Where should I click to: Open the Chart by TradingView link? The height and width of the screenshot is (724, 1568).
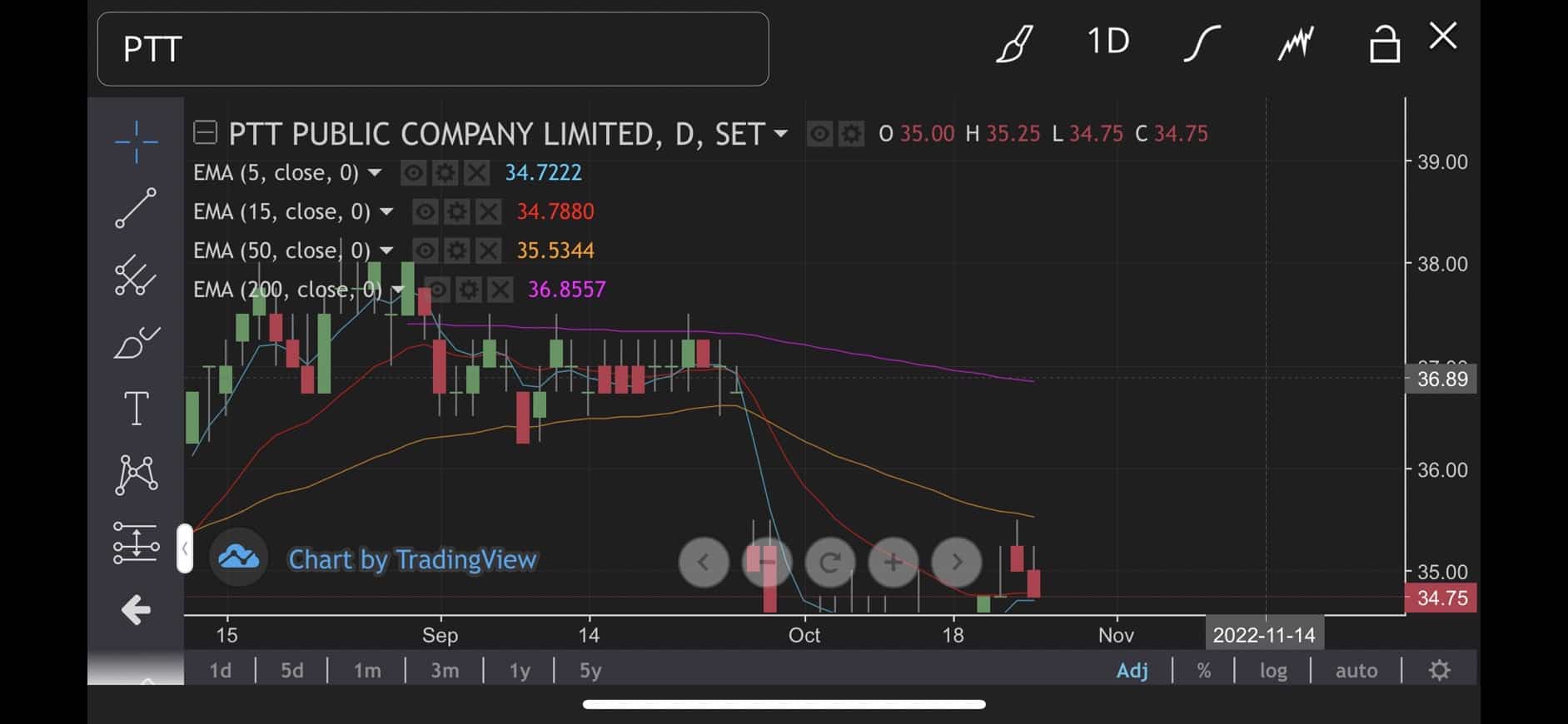pos(412,560)
